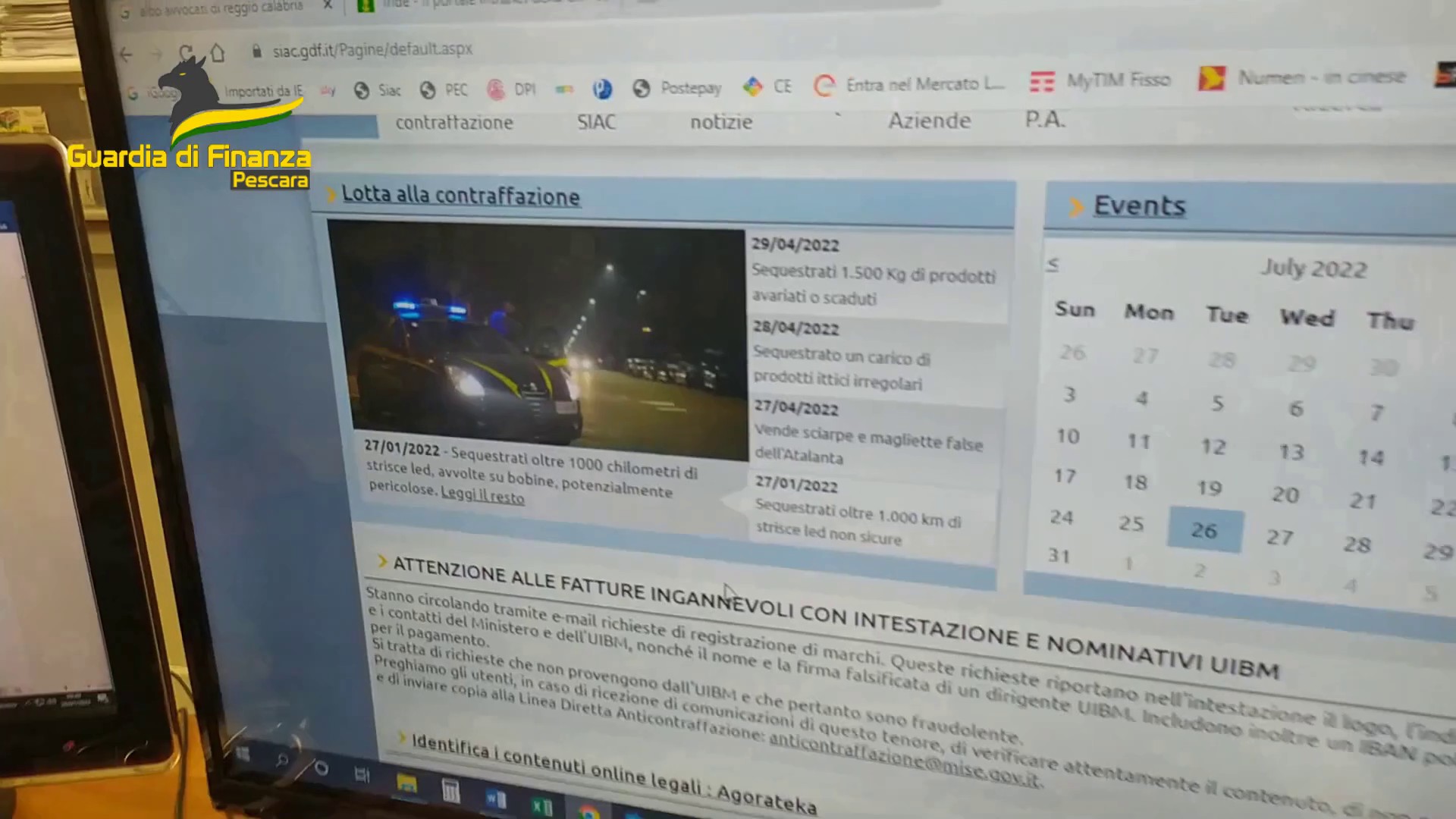Viewport: 1456px width, 819px height.
Task: Open Word from the taskbar
Action: coord(496,799)
